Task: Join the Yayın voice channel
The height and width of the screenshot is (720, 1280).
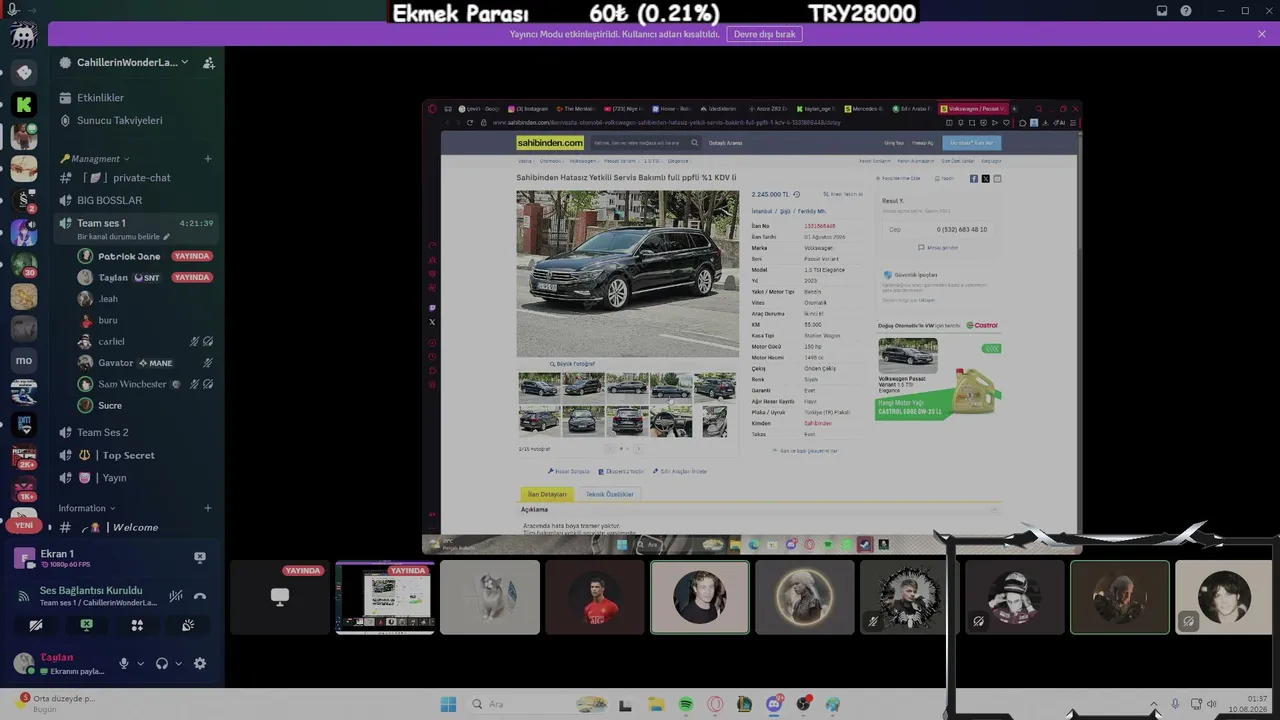Action: pyautogui.click(x=136, y=478)
